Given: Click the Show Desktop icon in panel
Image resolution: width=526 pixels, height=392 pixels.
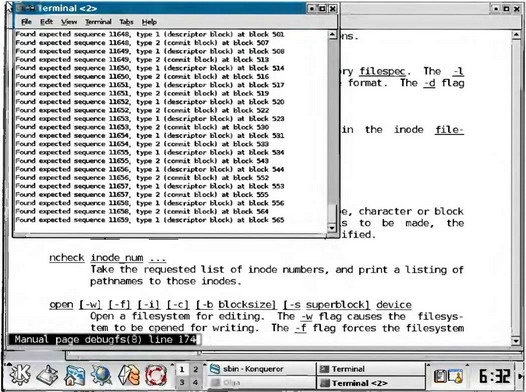Looking at the screenshot, I should click(47, 375).
